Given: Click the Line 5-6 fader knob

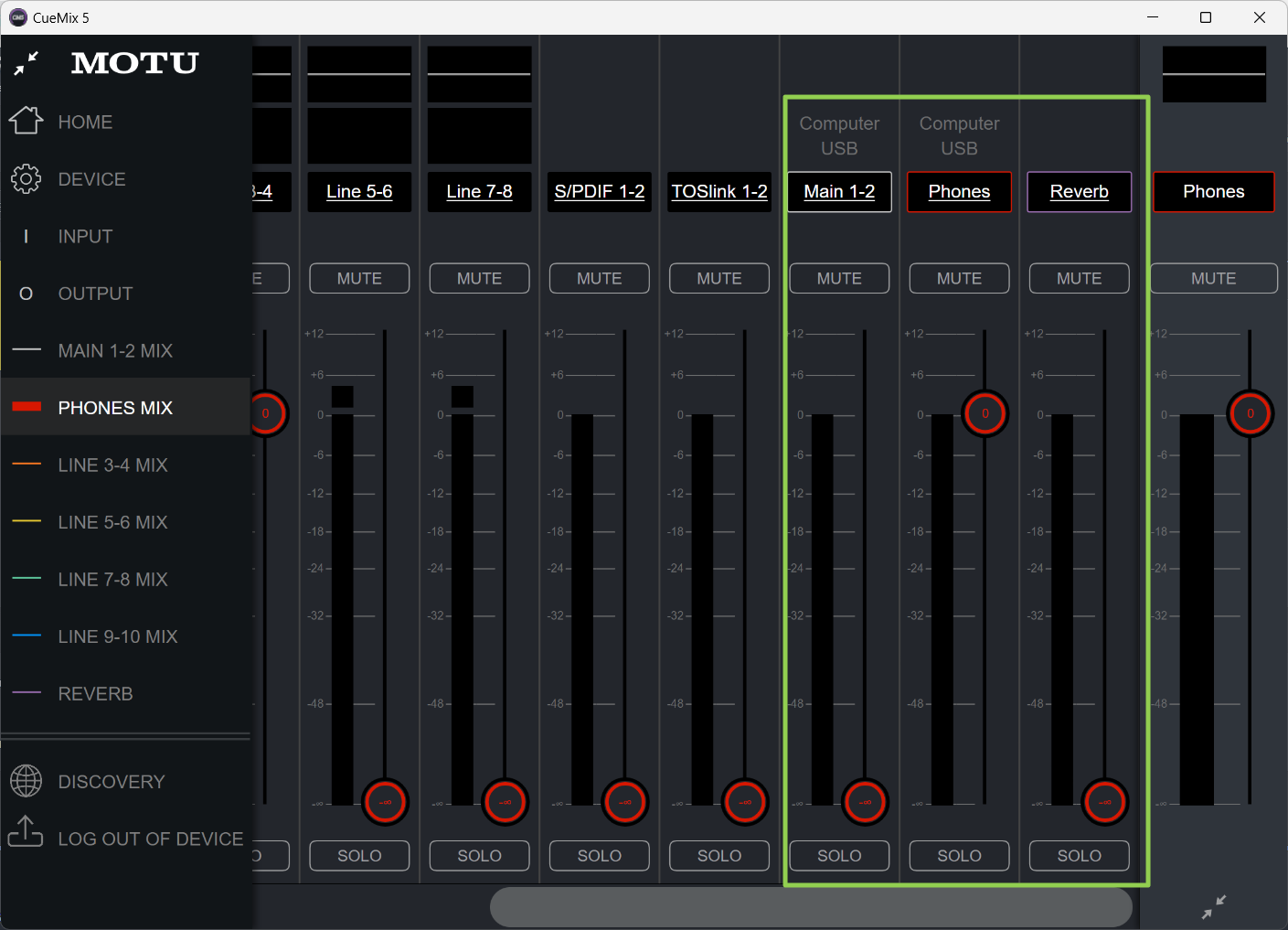Looking at the screenshot, I should point(385,802).
